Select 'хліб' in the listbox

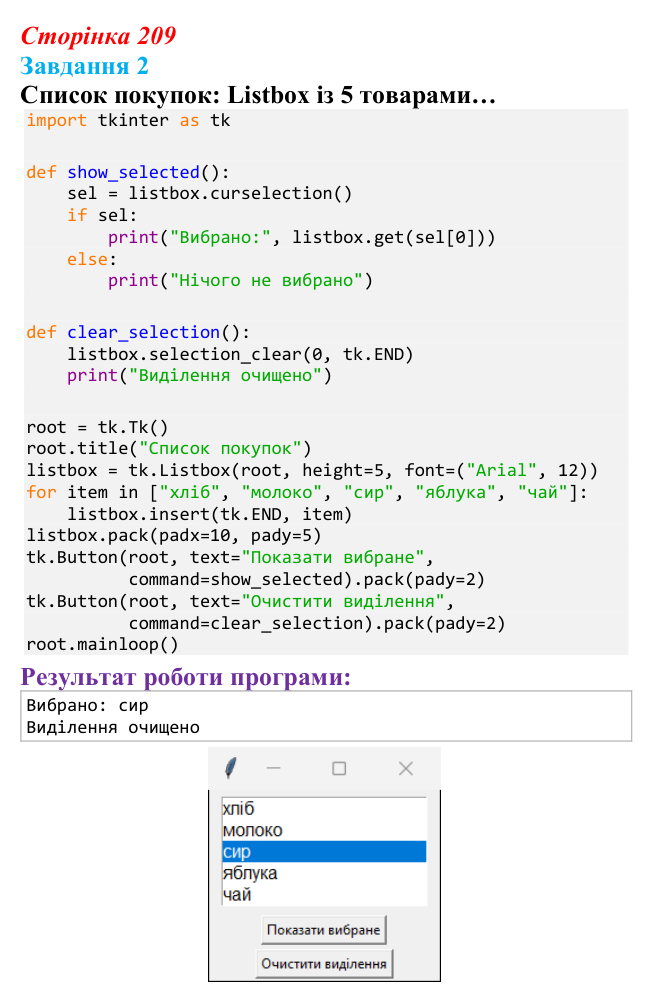click(x=323, y=808)
